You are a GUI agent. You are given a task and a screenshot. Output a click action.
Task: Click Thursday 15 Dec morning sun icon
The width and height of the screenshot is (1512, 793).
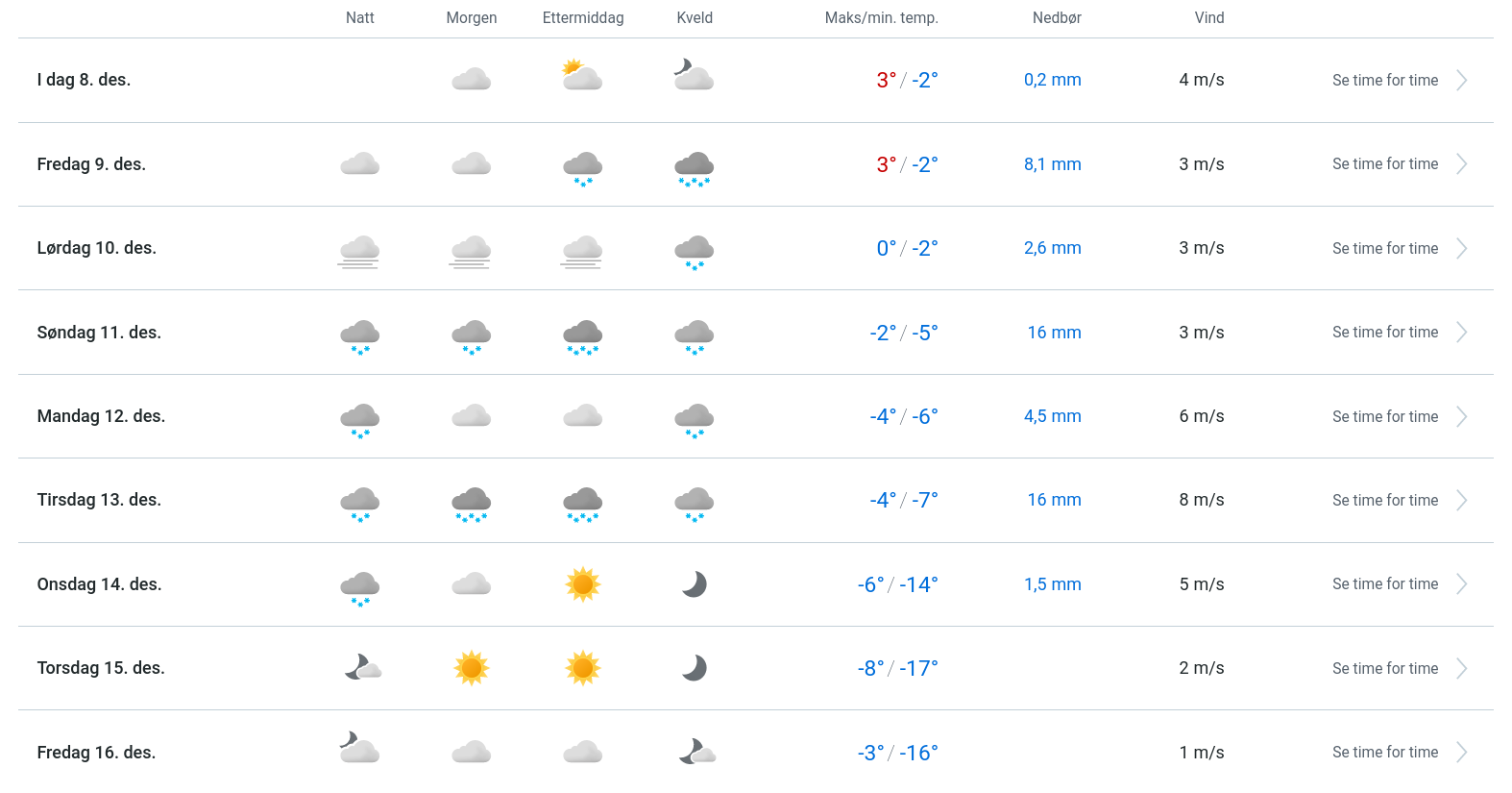[471, 668]
